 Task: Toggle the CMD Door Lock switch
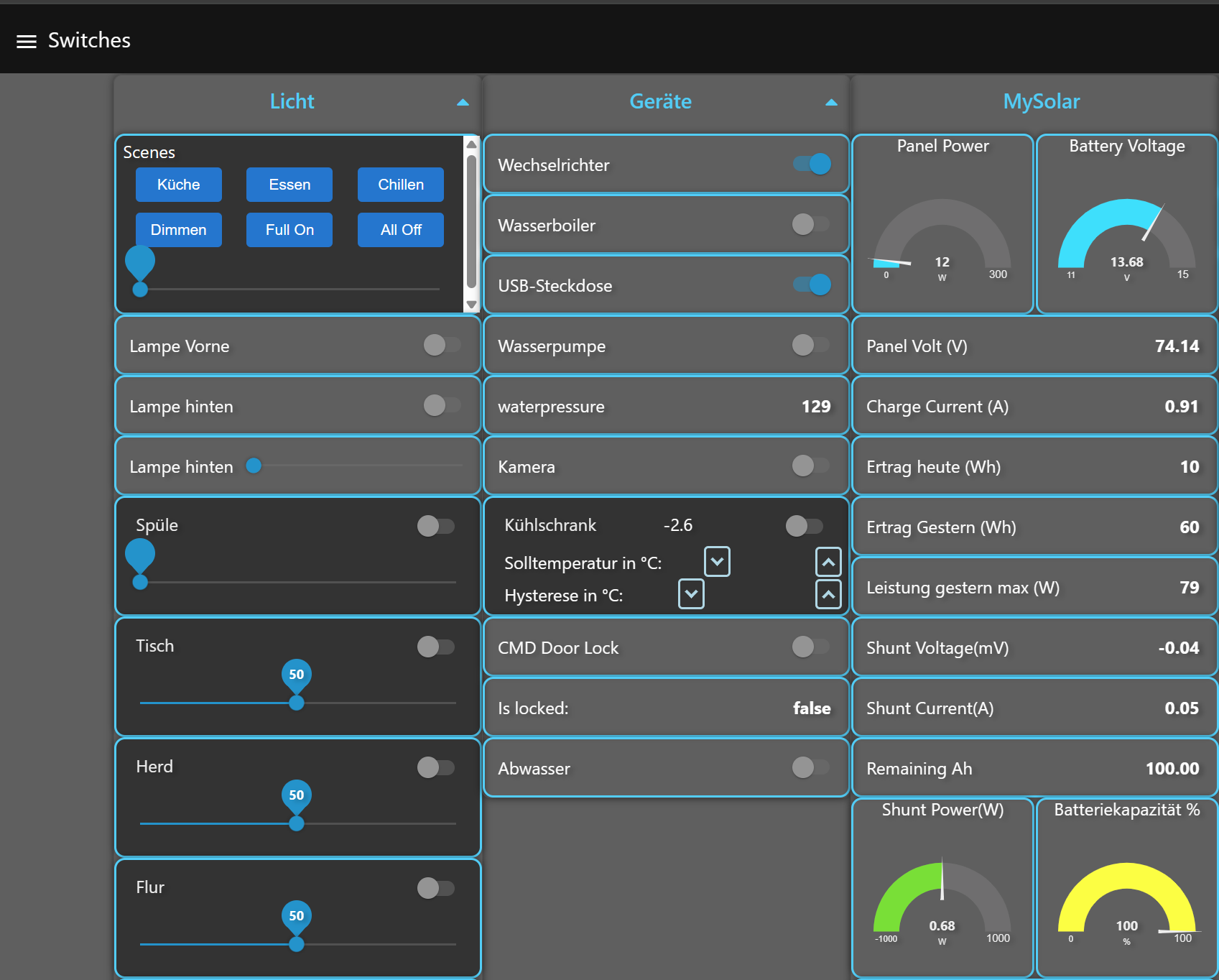[810, 647]
